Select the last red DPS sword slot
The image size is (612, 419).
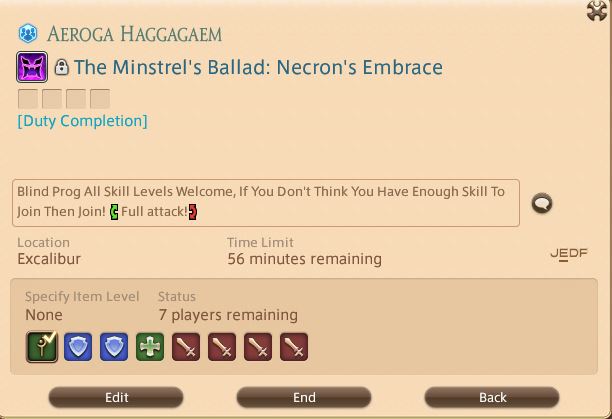point(294,347)
